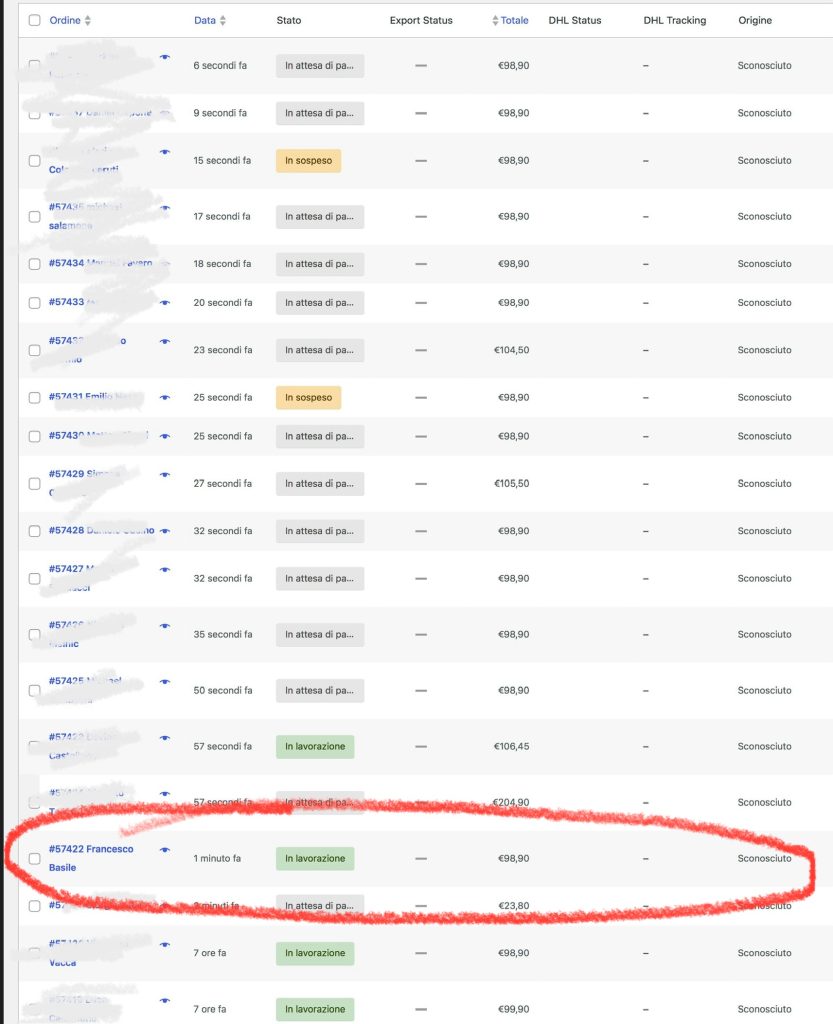Click the Stato column header
The image size is (833, 1024).
click(288, 20)
